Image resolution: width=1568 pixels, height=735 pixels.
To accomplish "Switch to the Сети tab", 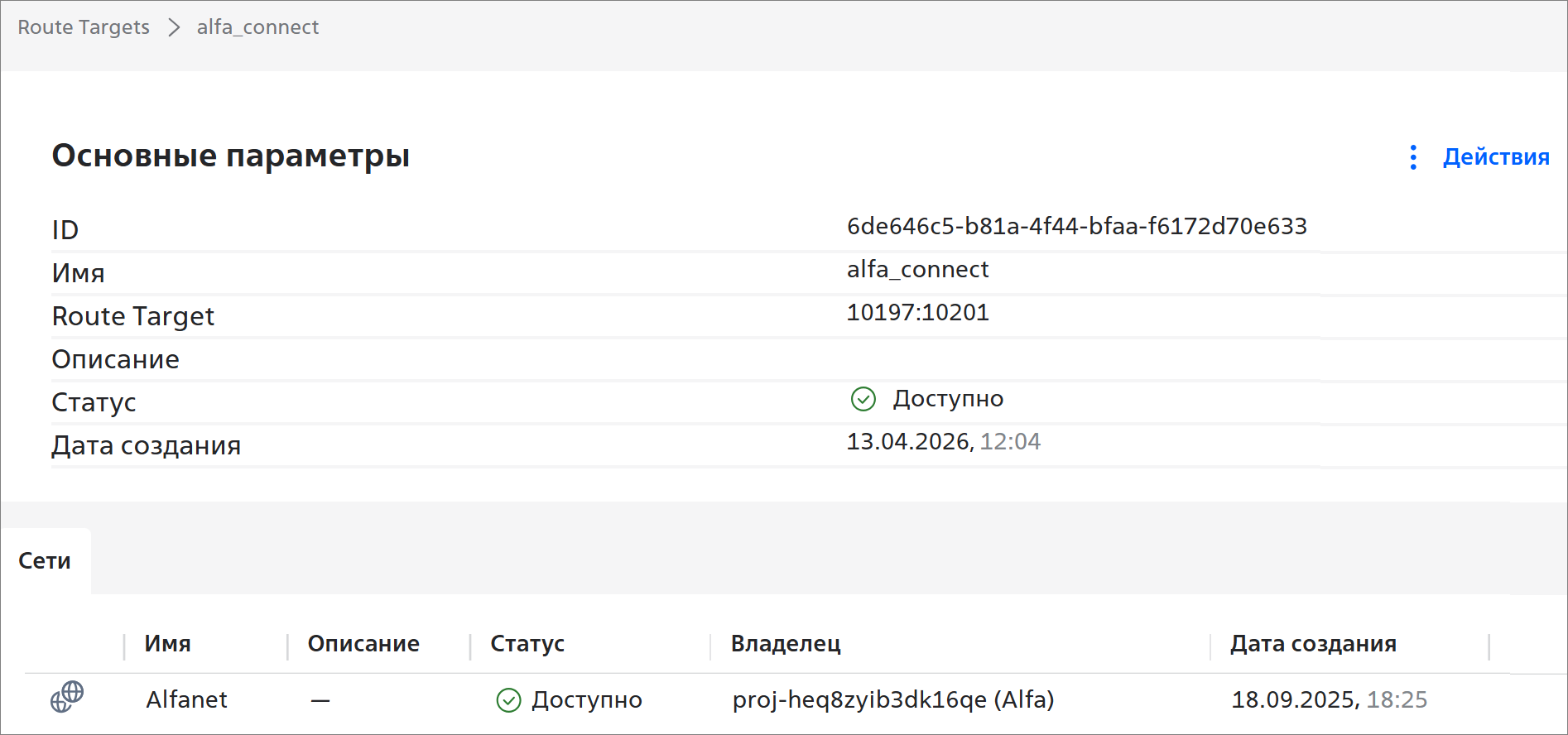I will click(45, 561).
